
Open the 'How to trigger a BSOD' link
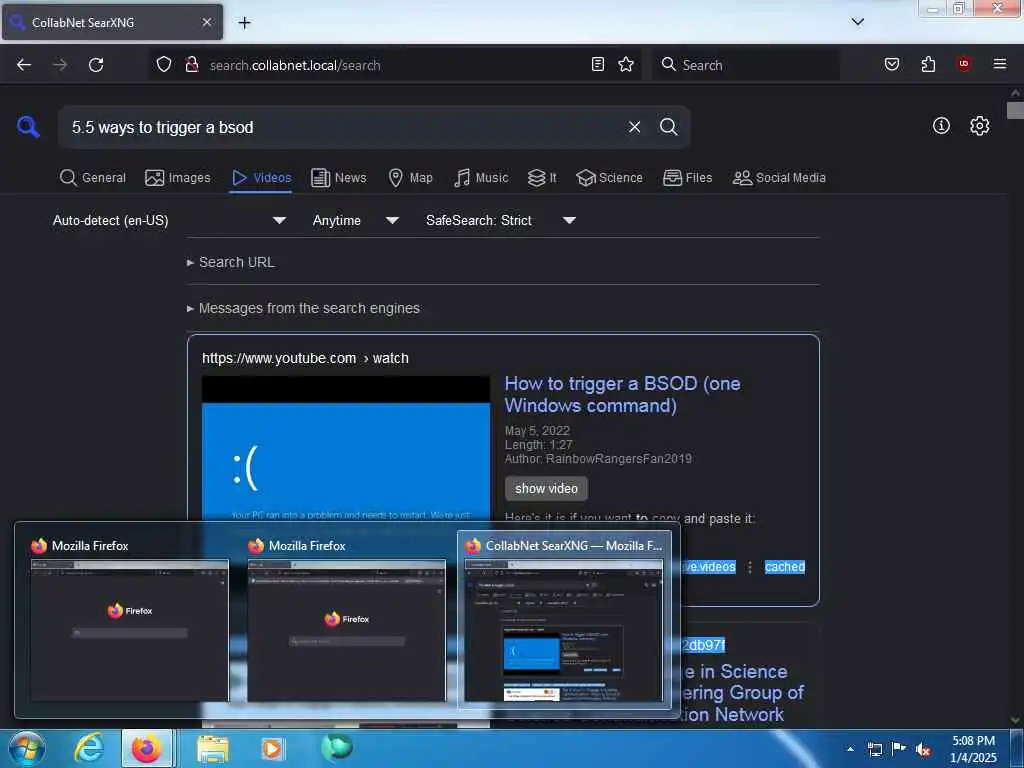(622, 394)
